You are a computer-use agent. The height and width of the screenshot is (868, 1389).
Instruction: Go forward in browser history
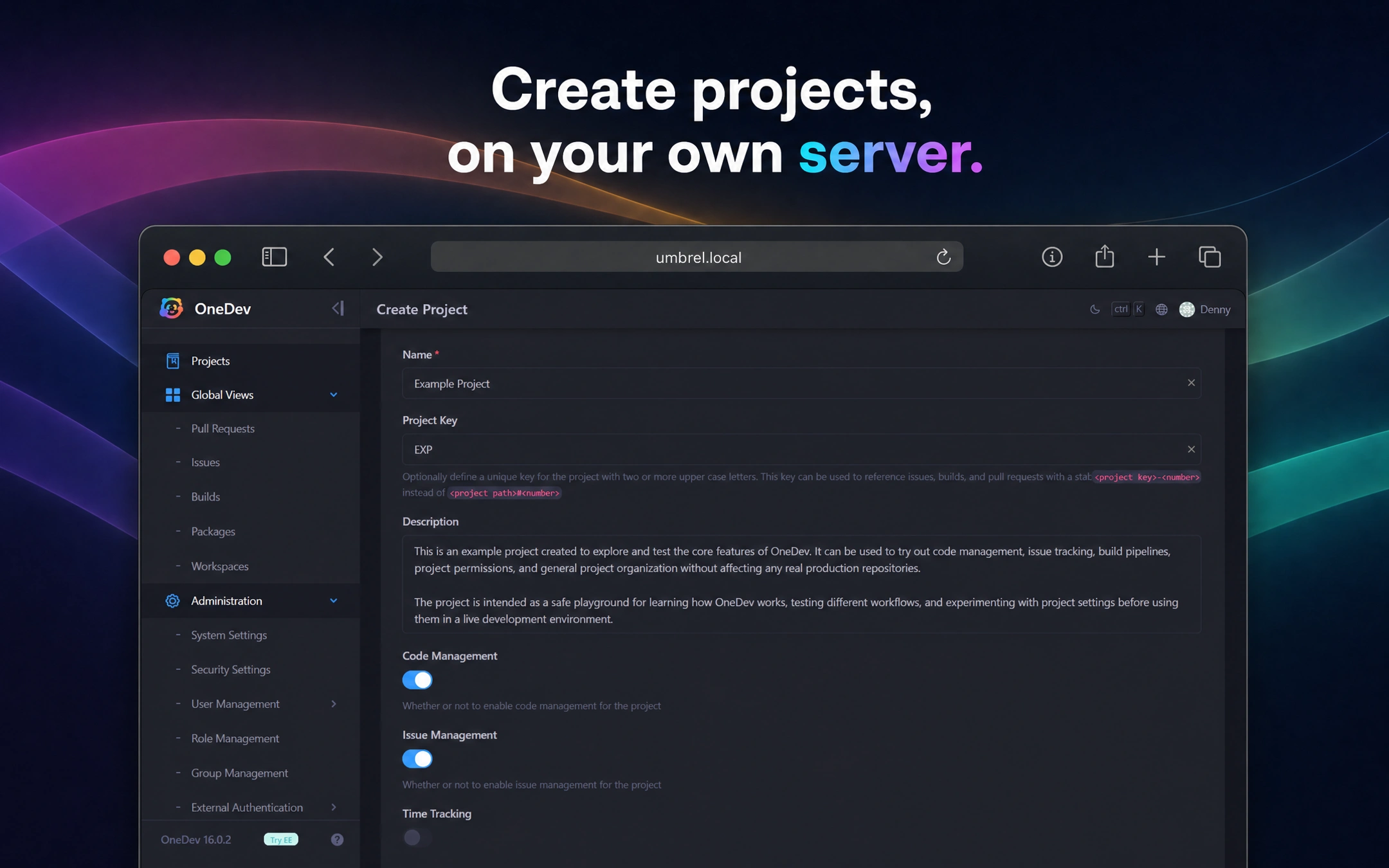(377, 257)
